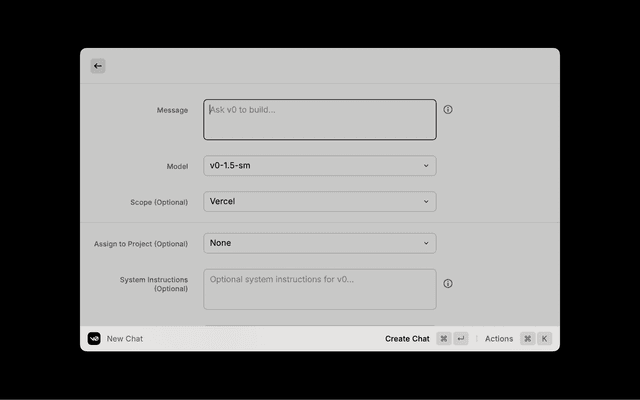Click the info icon beside System Instructions
The width and height of the screenshot is (640, 400).
click(448, 283)
